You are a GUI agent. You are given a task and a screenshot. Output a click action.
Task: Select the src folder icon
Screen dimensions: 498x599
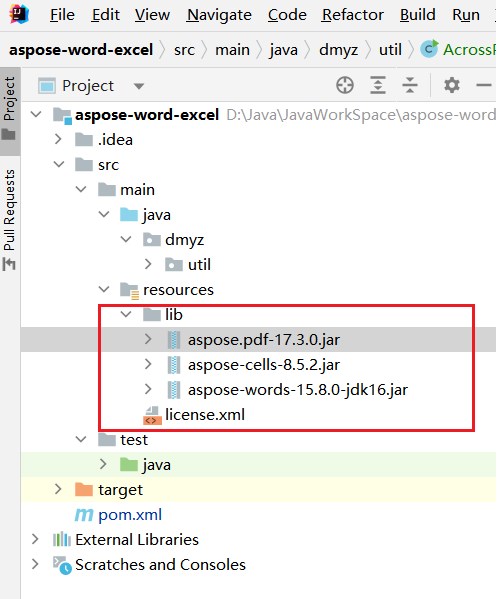(84, 165)
